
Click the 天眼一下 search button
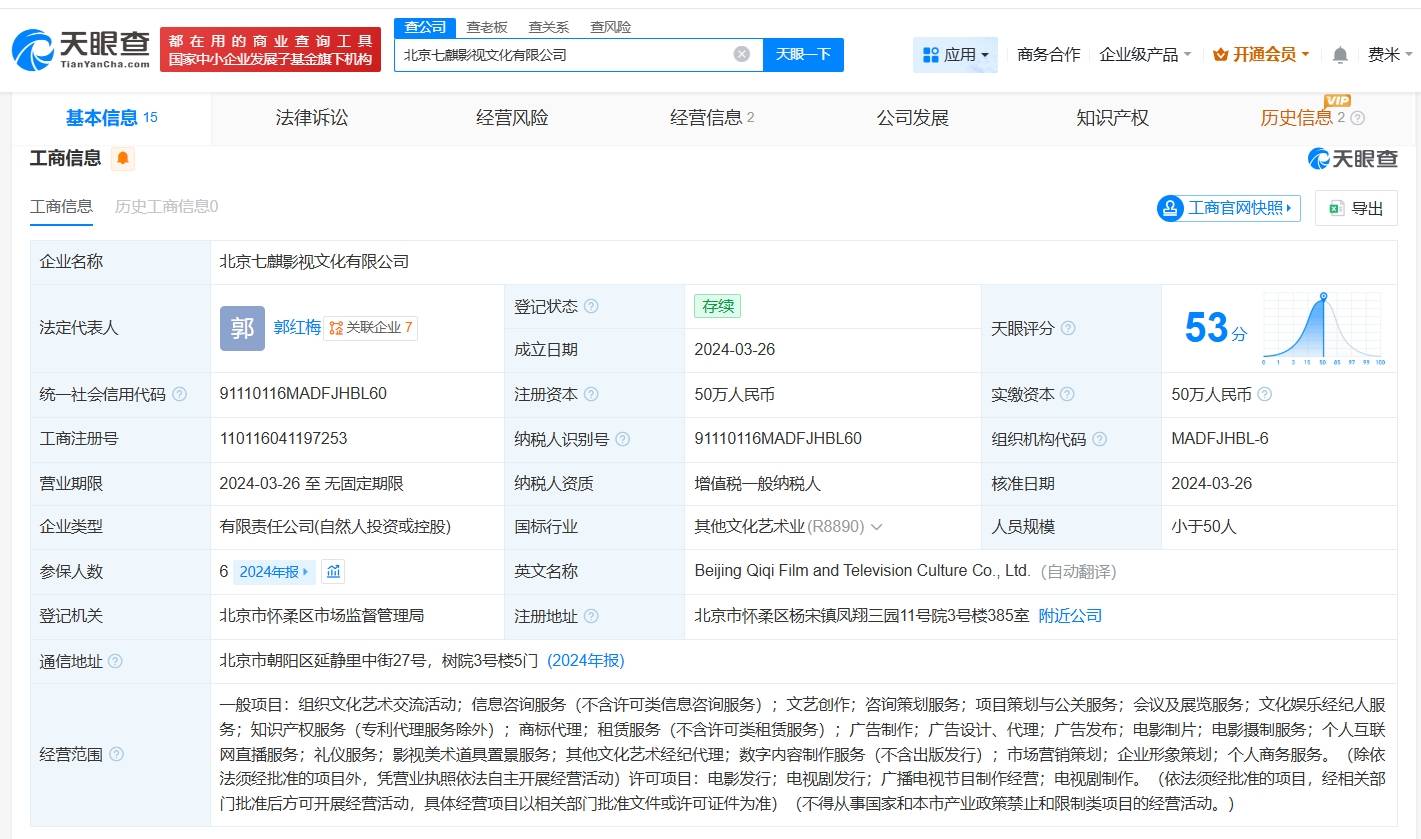[803, 55]
